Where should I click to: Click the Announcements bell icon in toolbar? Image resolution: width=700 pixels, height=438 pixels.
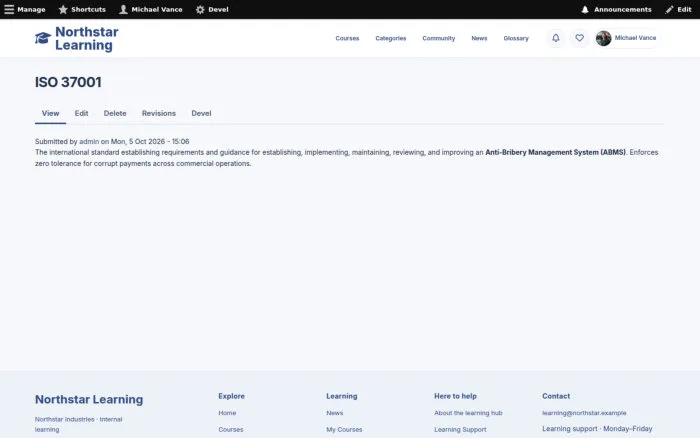[x=585, y=9]
